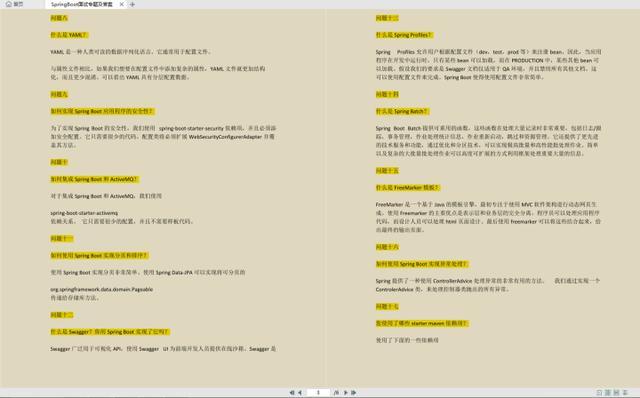
Task: Click the highlighted heading about Spring Boot security
Action: point(102,111)
